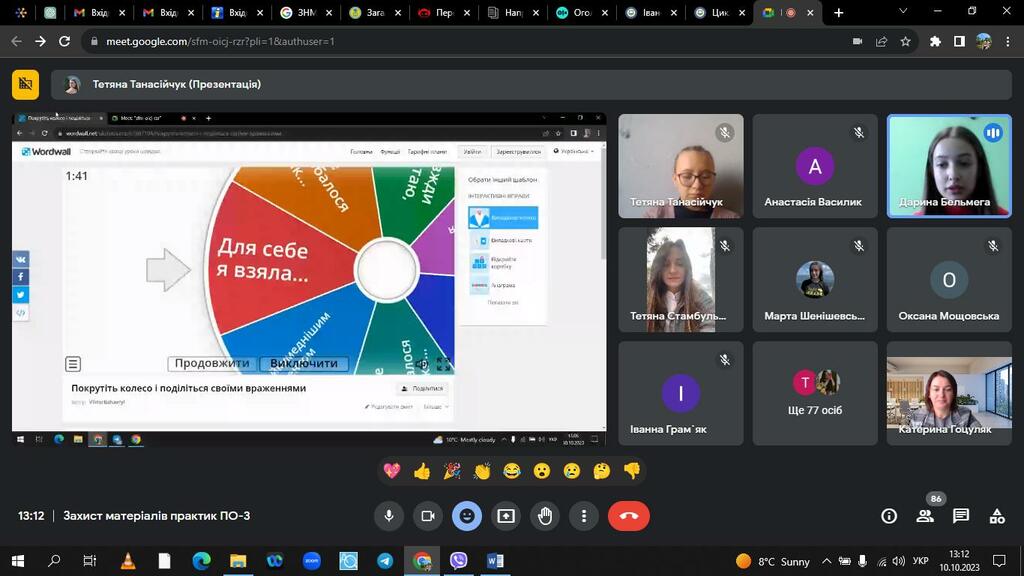The height and width of the screenshot is (576, 1024).
Task: Hide the emoji reactions bar
Action: coord(466,516)
